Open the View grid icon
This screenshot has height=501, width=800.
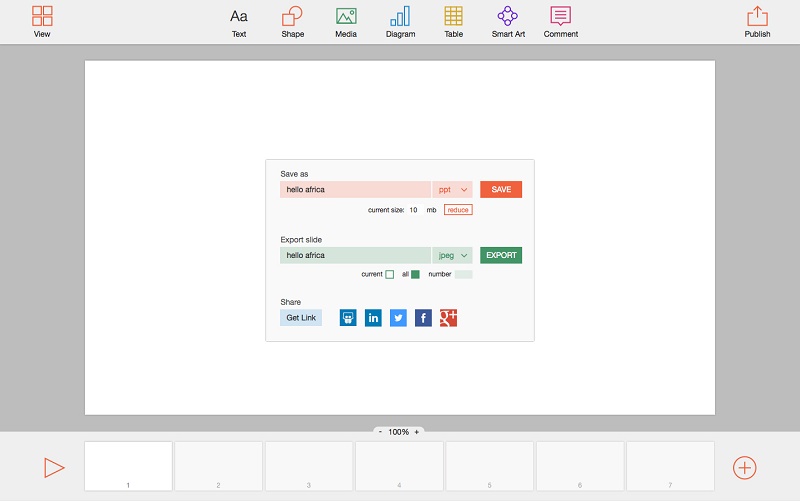pos(42,16)
